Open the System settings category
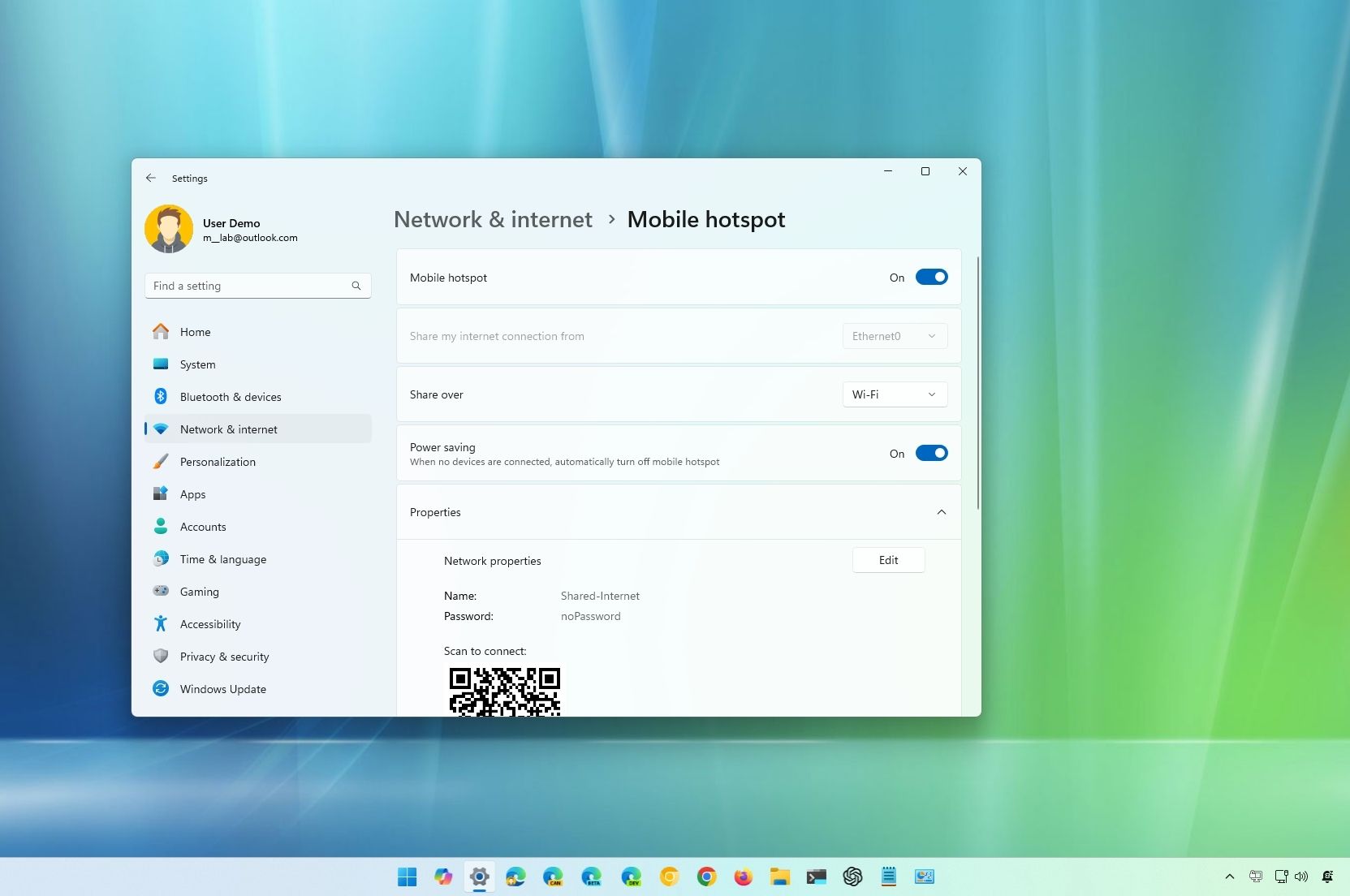Viewport: 1350px width, 896px height. coord(258,364)
